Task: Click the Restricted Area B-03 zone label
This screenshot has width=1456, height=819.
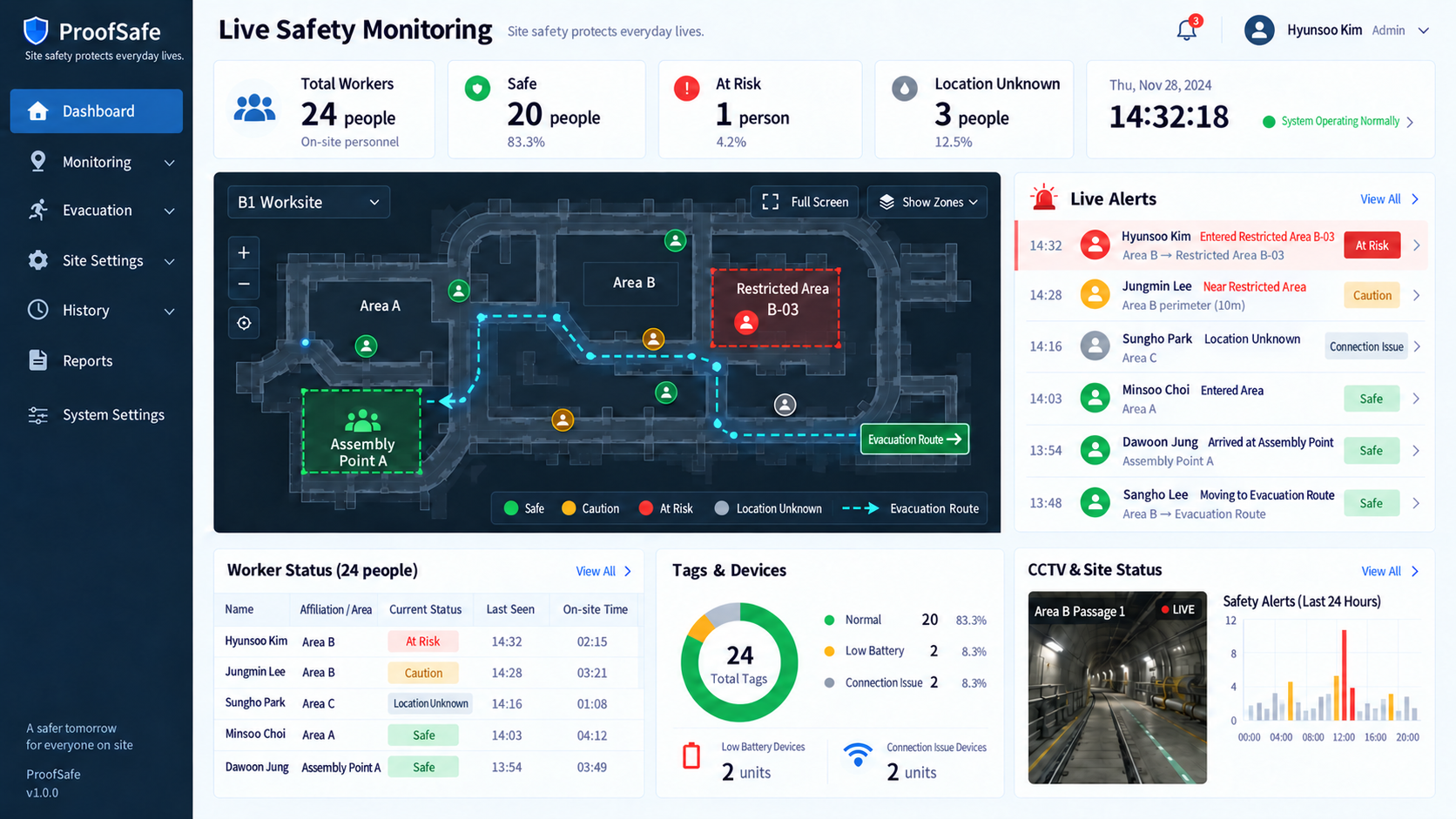Action: pyautogui.click(x=782, y=299)
